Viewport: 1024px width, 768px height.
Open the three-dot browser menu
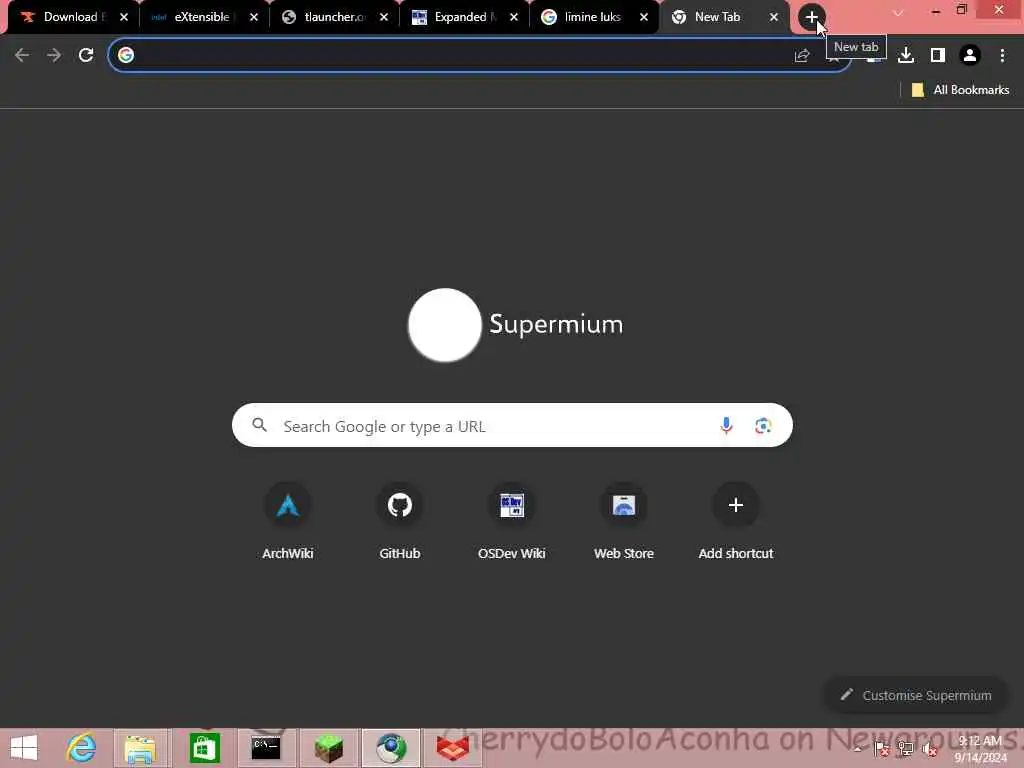[1002, 55]
